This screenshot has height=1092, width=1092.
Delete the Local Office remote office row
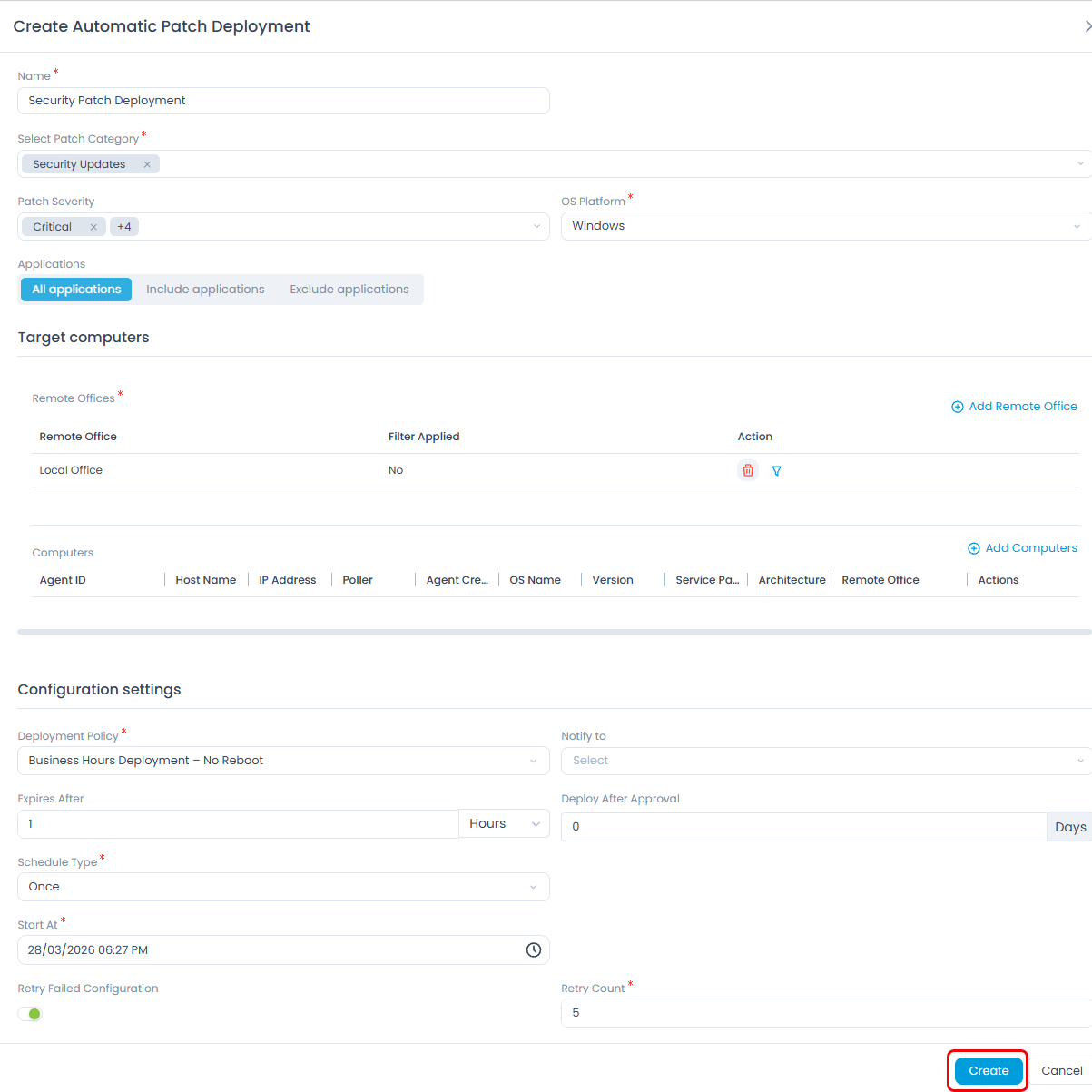tap(748, 470)
